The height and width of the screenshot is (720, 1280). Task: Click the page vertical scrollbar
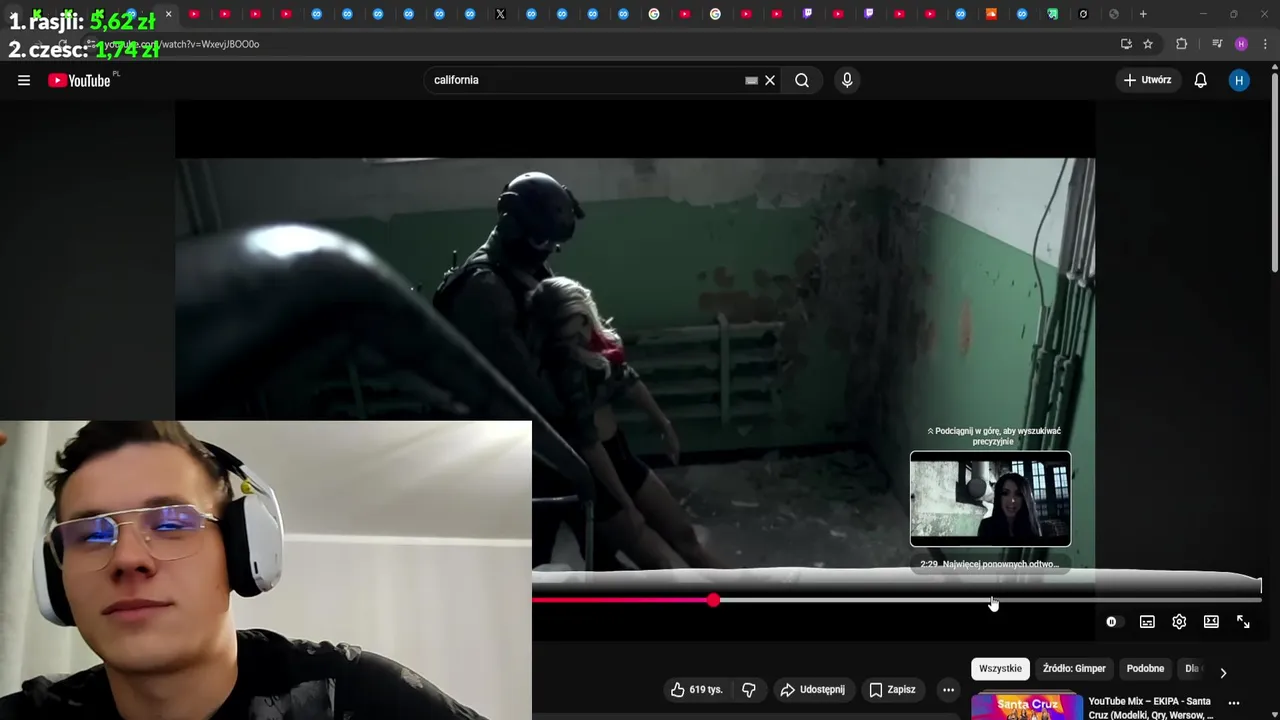coord(1274,170)
